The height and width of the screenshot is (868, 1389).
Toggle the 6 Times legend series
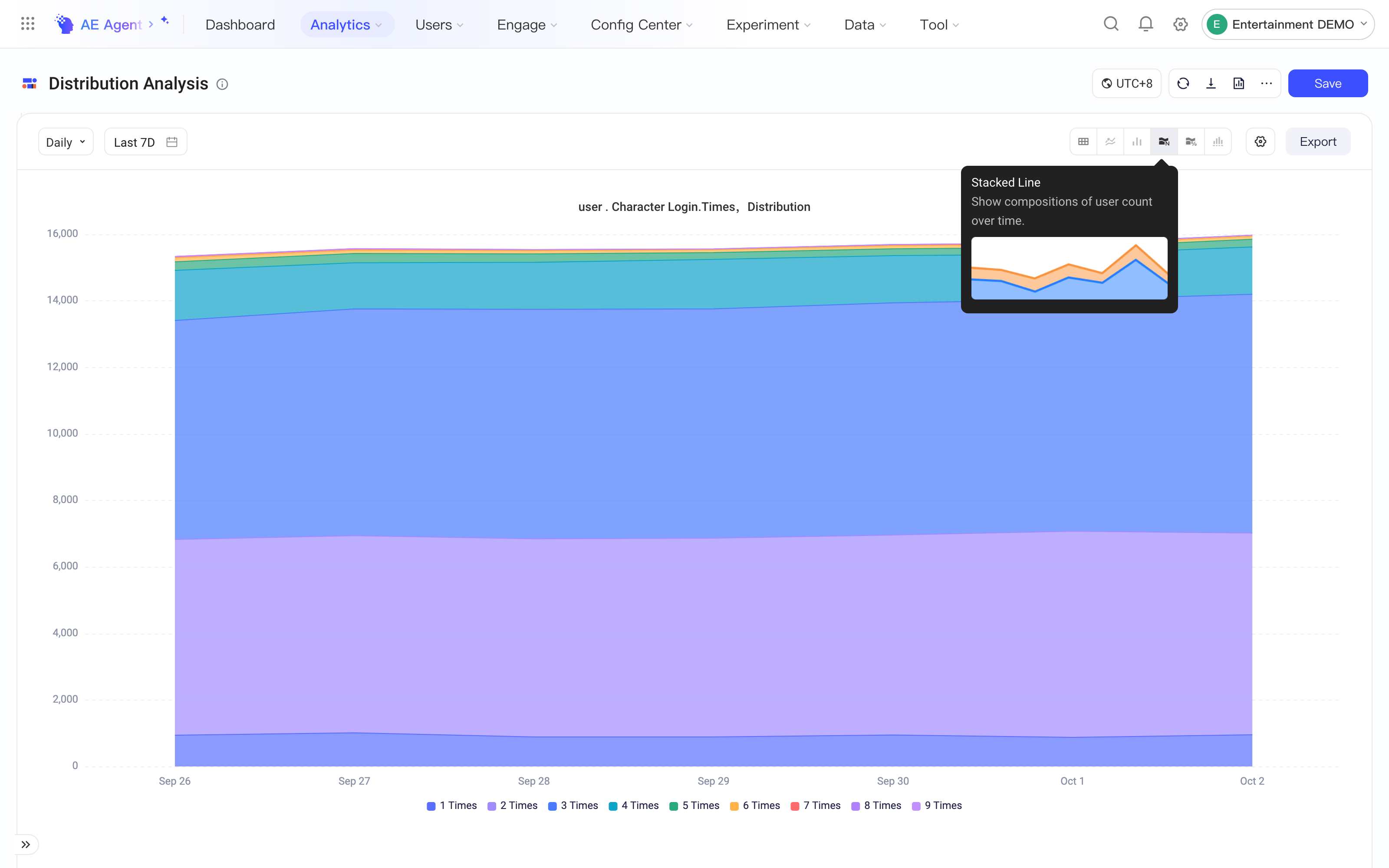(755, 806)
